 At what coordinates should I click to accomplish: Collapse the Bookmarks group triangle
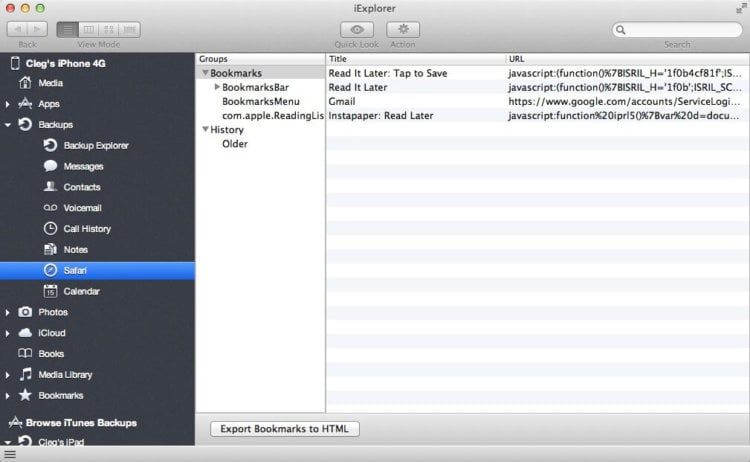(205, 73)
